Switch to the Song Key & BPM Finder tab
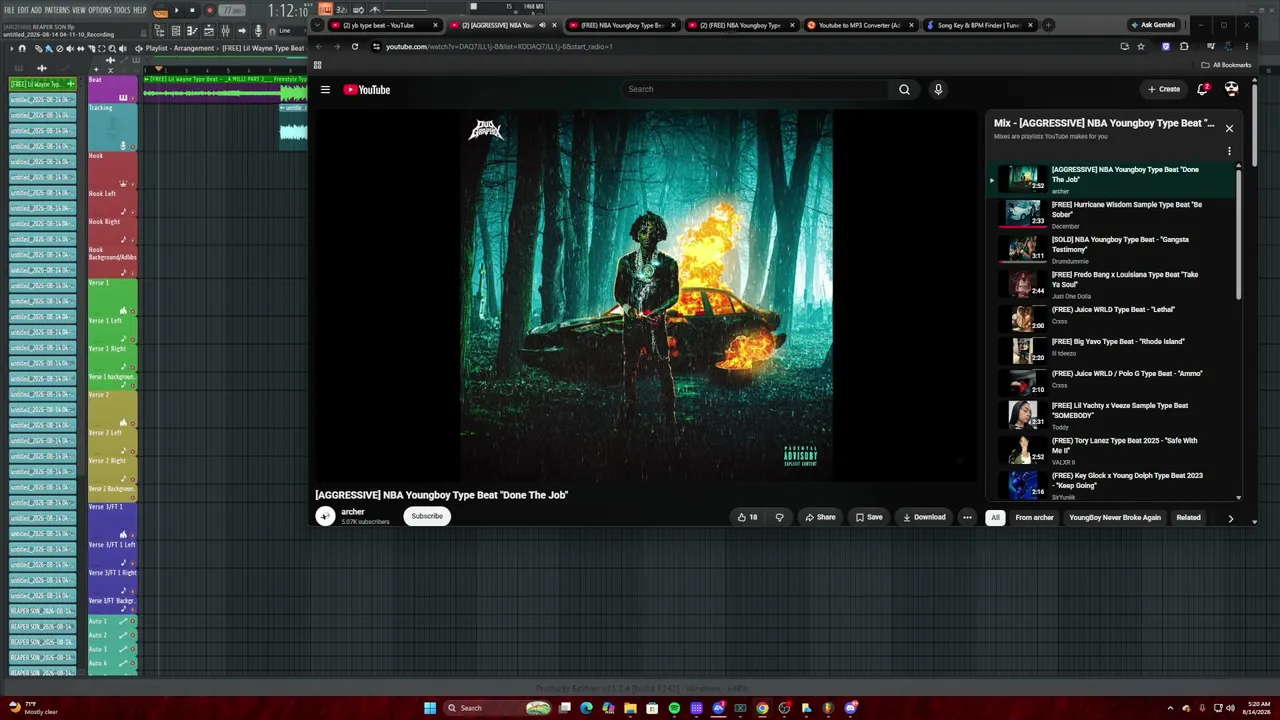 [978, 25]
